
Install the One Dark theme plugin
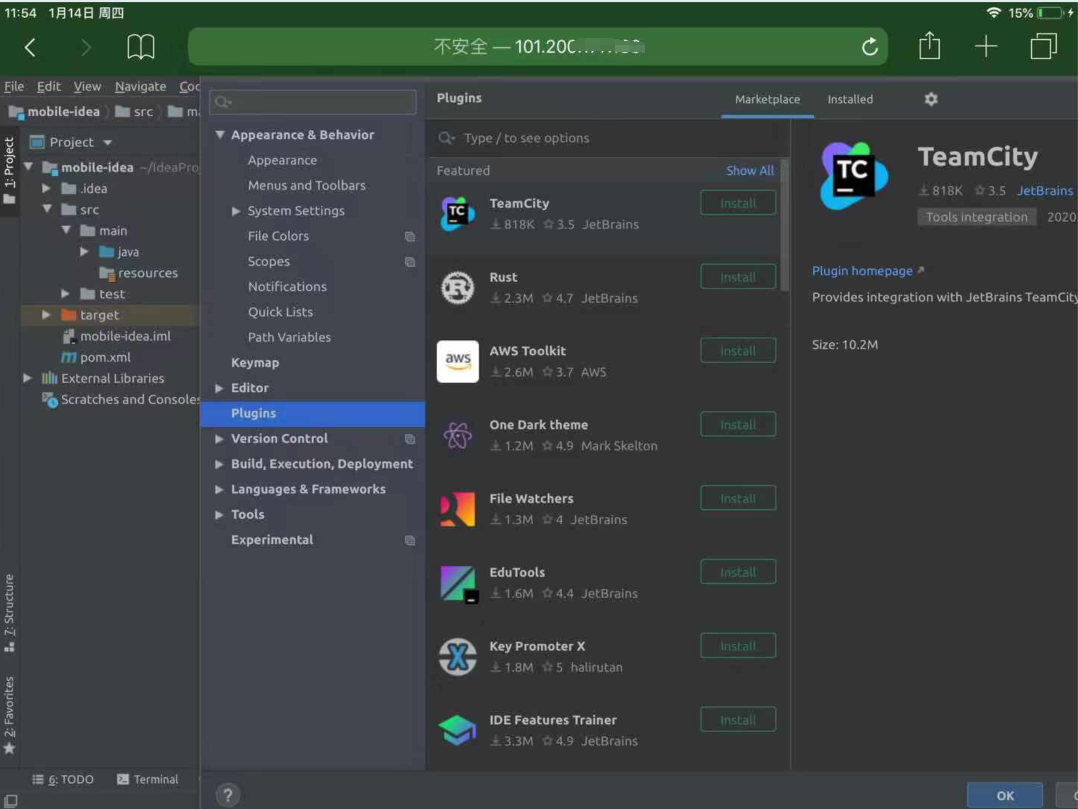click(x=738, y=425)
